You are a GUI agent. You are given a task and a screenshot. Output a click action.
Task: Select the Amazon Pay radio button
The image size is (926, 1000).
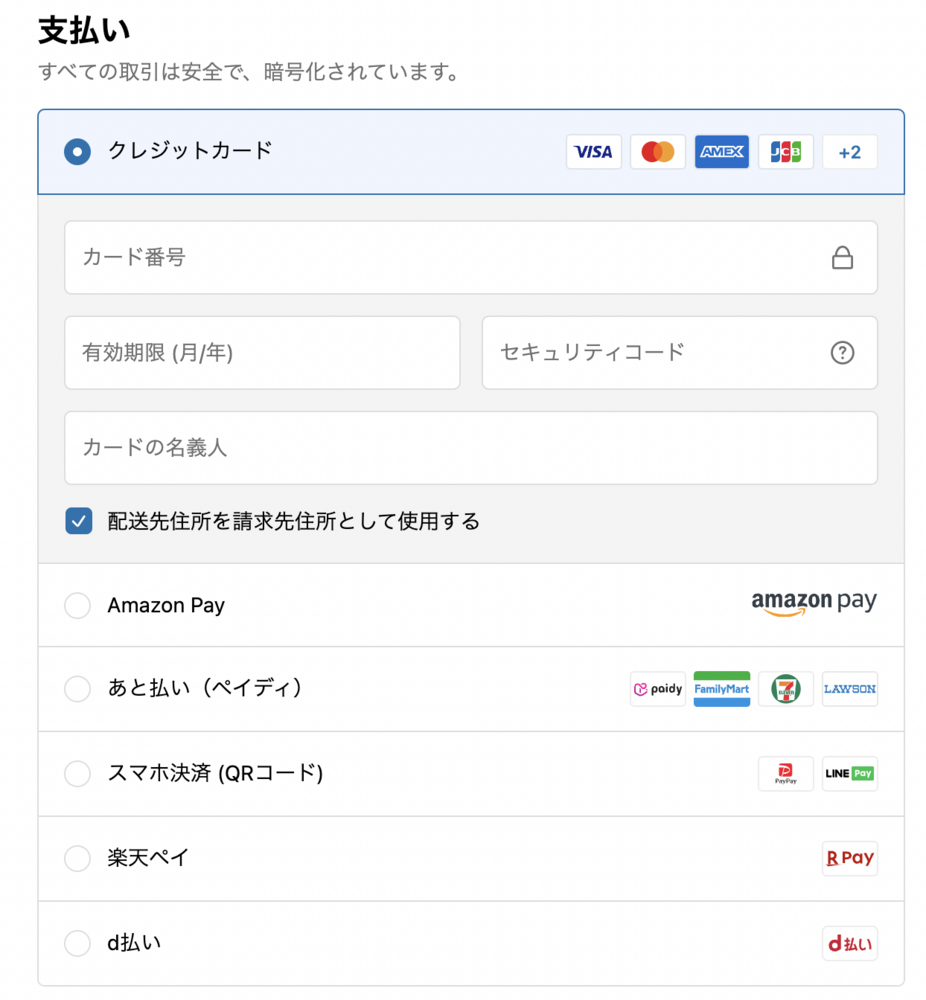[x=77, y=605]
